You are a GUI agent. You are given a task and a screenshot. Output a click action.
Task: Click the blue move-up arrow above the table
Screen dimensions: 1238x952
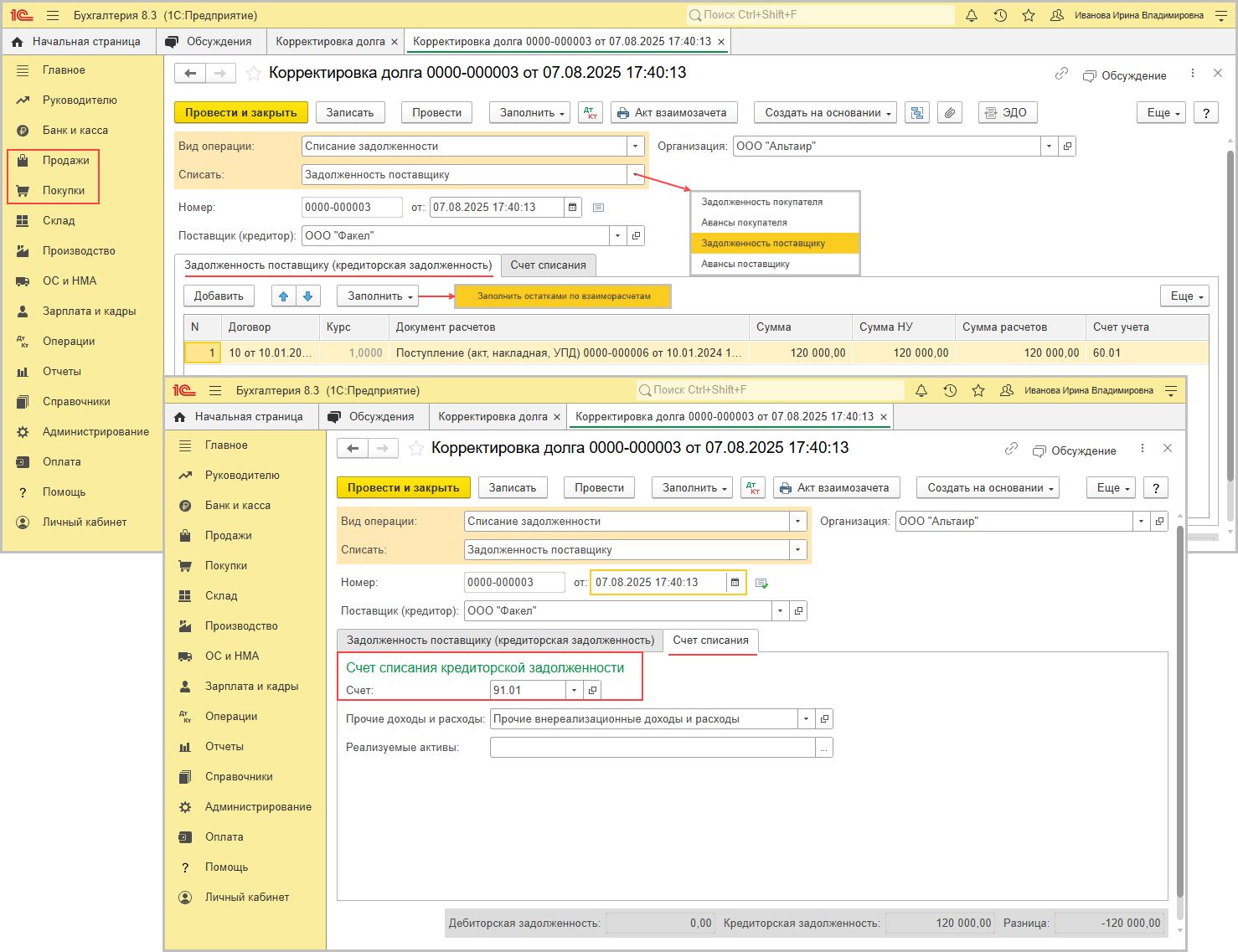[x=284, y=296]
